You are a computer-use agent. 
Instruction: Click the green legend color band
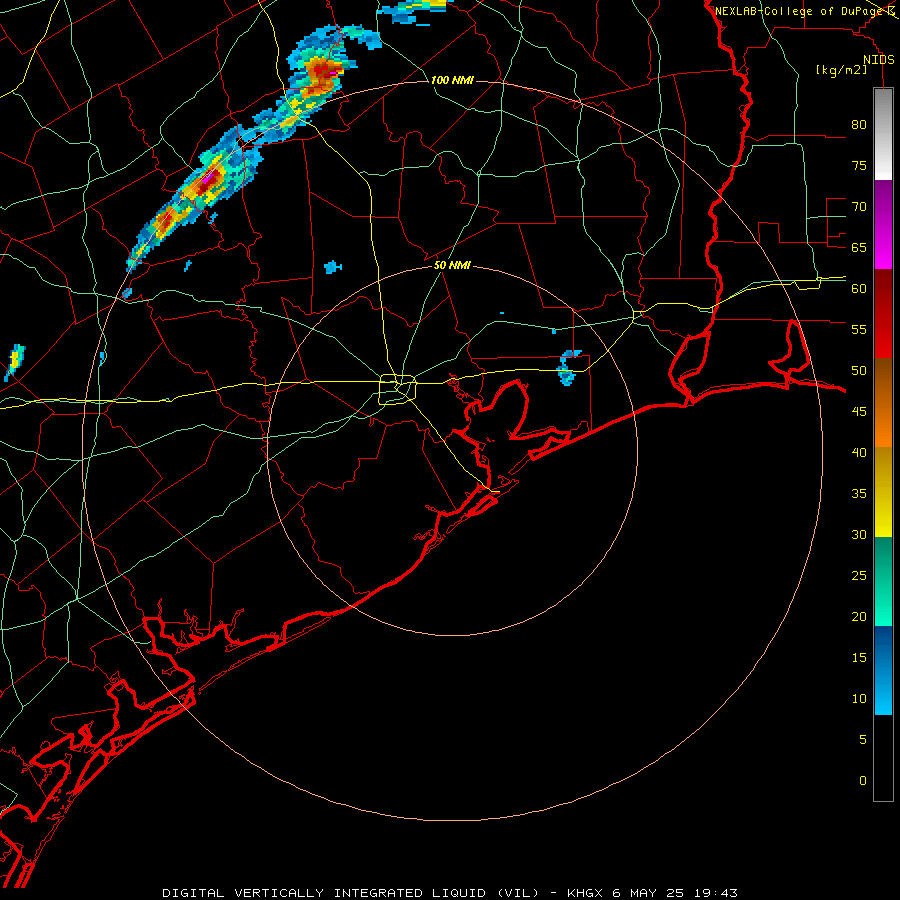(883, 581)
